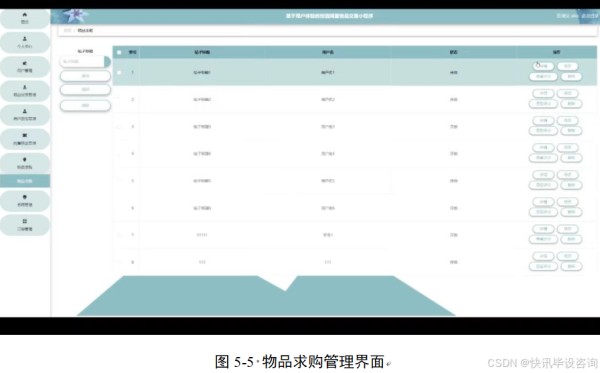Open the third sidebar item with pencil icon
The width and height of the screenshot is (600, 373).
tap(24, 67)
